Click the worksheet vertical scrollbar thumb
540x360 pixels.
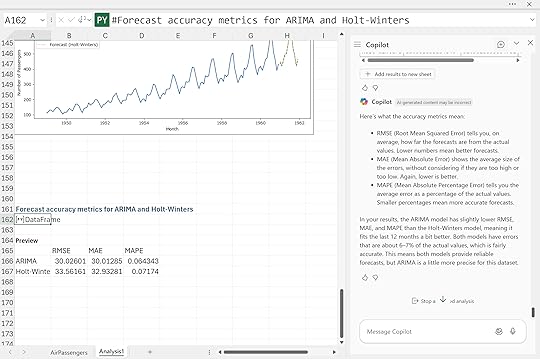[x=341, y=313]
